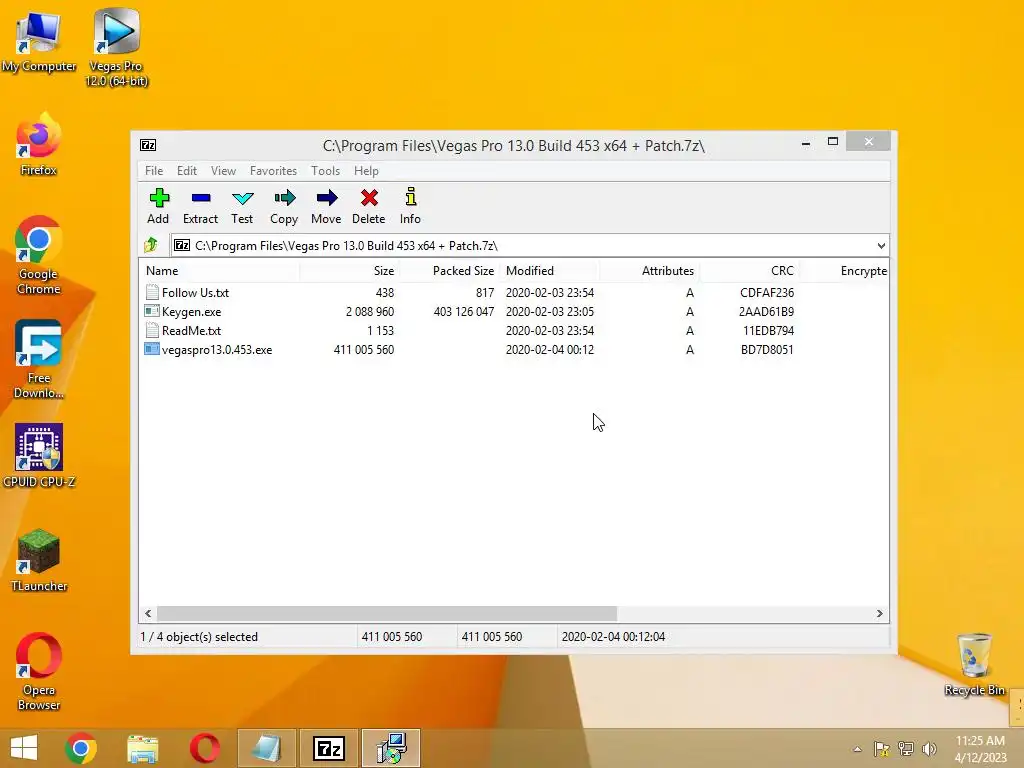The width and height of the screenshot is (1024, 768).
Task: Open File Explorer from the taskbar
Action: (x=143, y=748)
